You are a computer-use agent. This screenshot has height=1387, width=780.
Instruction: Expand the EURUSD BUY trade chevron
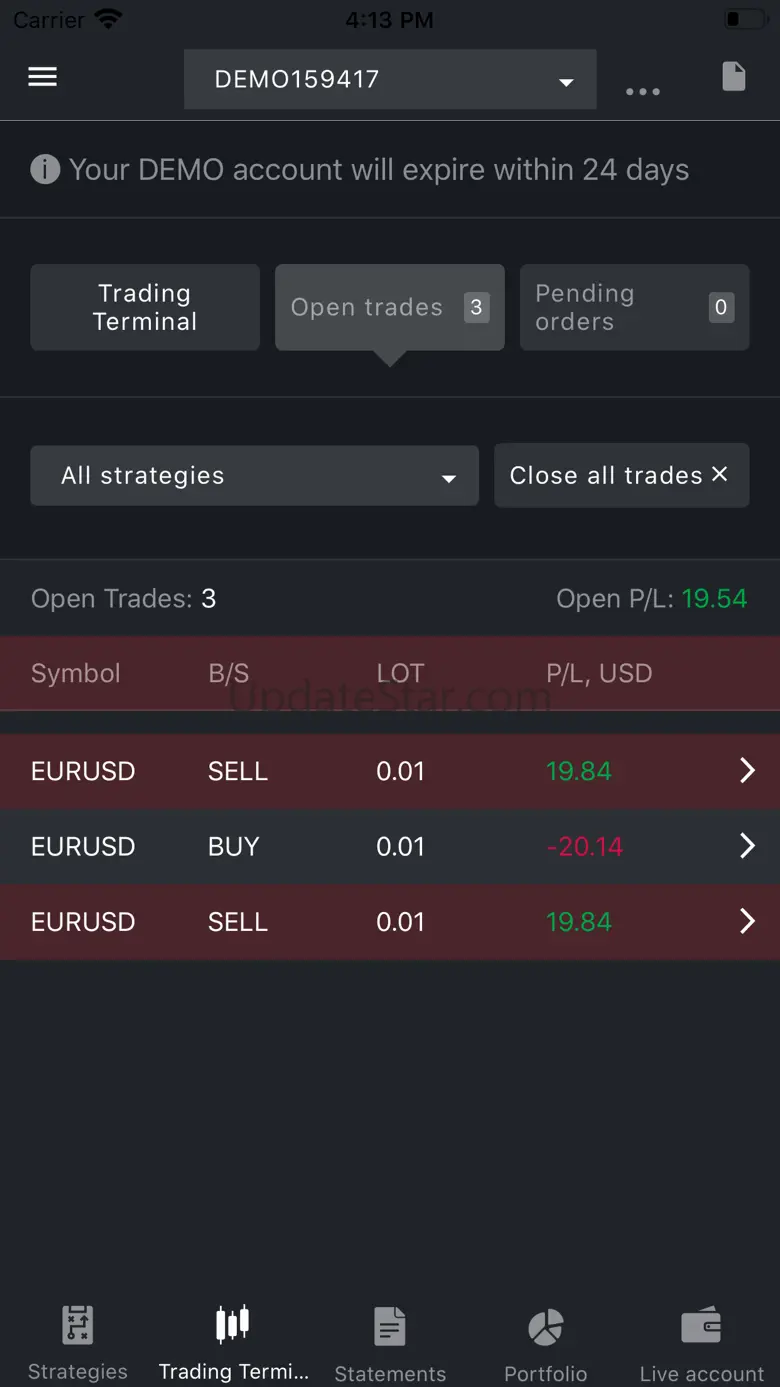(746, 846)
